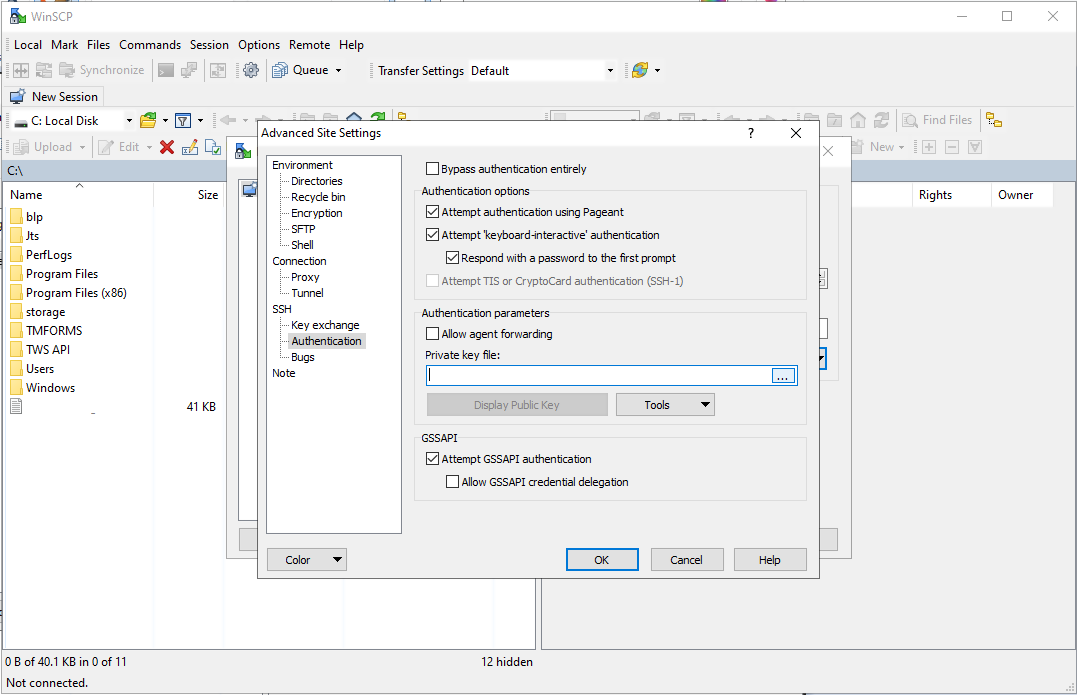Select Tunnel in the settings tree
Viewport: 1077px width, 695px height.
pyautogui.click(x=307, y=293)
